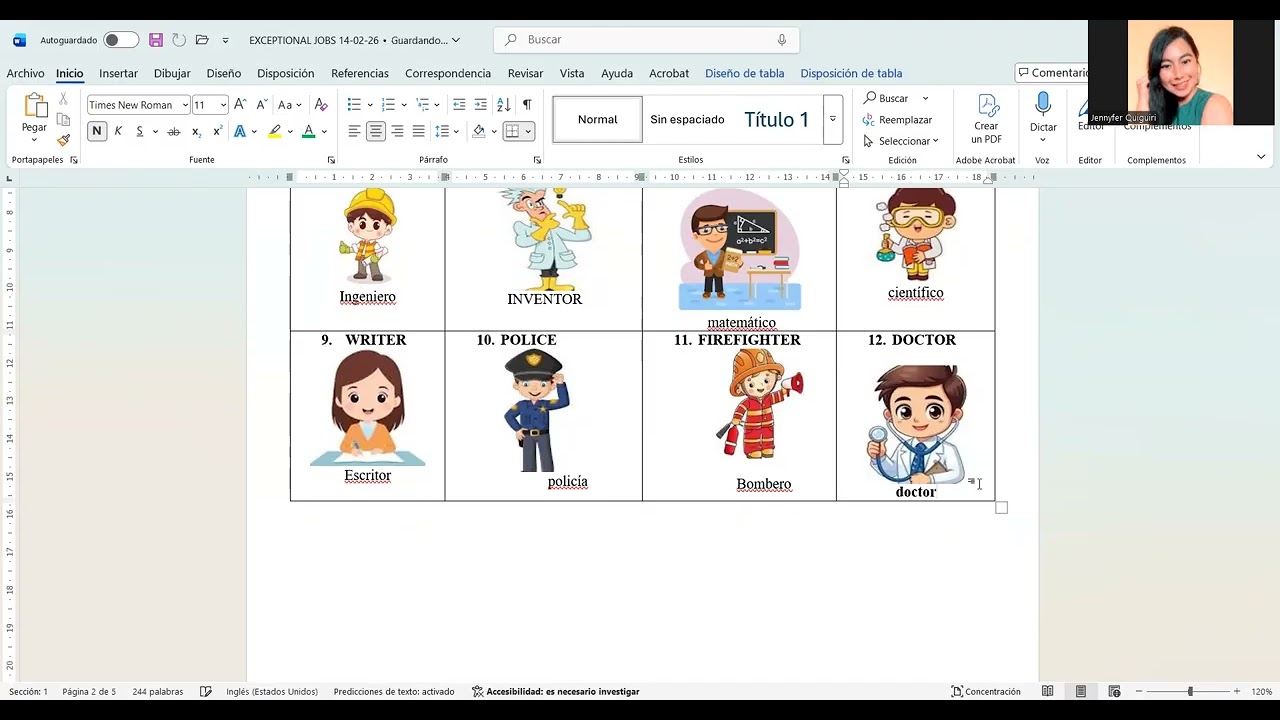Screen dimensions: 1280x720
Task: Click zoom in plus button
Action: pyautogui.click(x=1236, y=691)
